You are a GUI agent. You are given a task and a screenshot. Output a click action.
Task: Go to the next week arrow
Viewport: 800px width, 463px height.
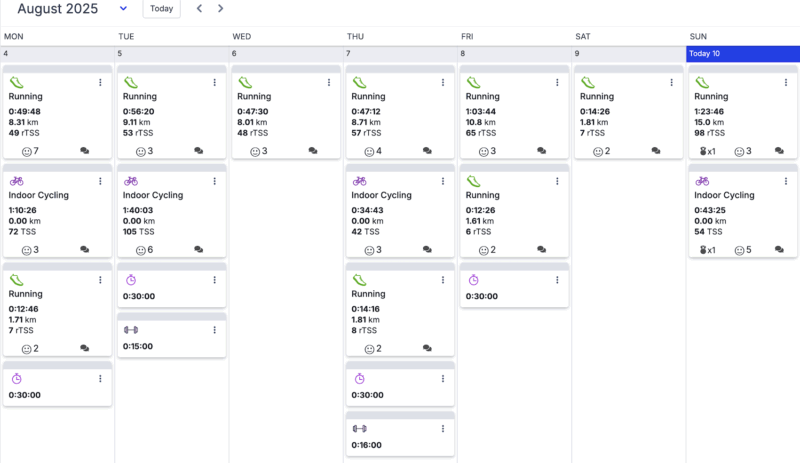click(220, 9)
